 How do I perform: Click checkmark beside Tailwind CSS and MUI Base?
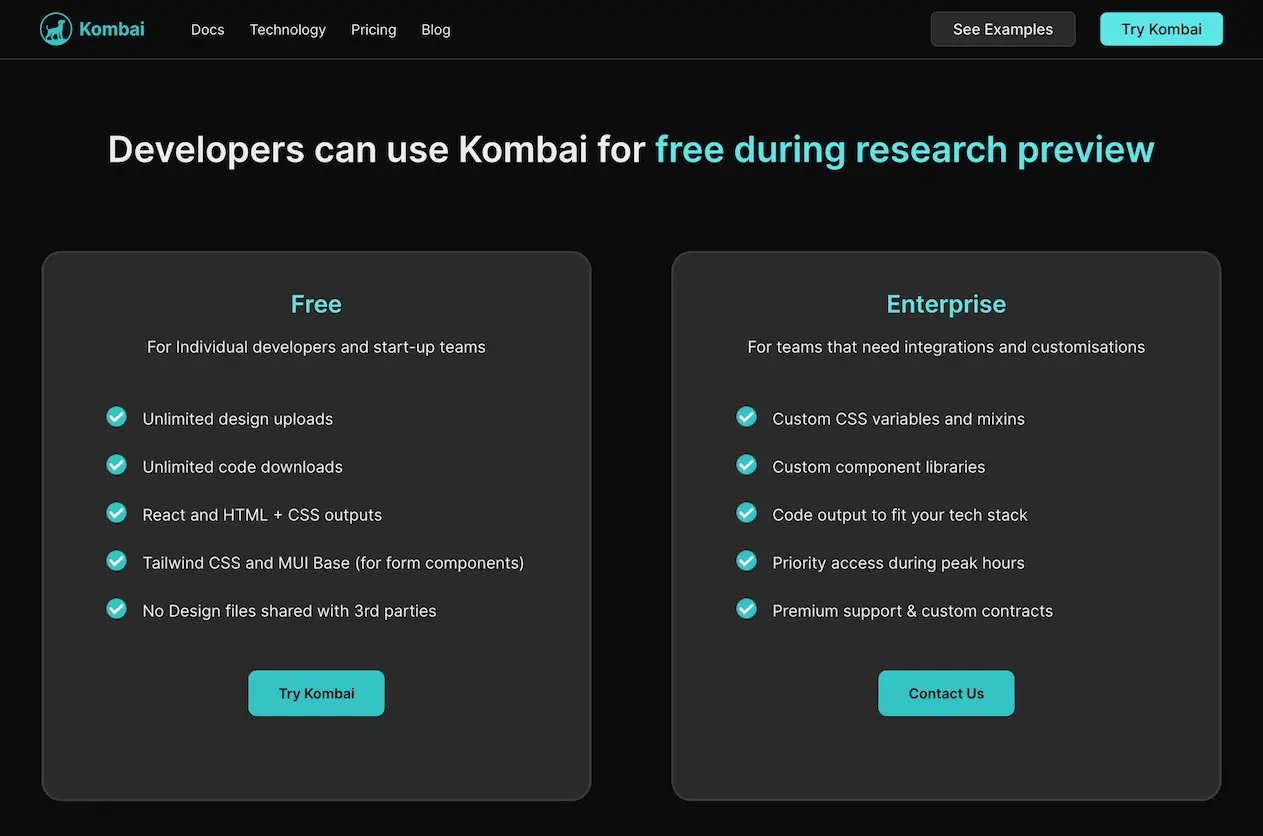click(116, 560)
